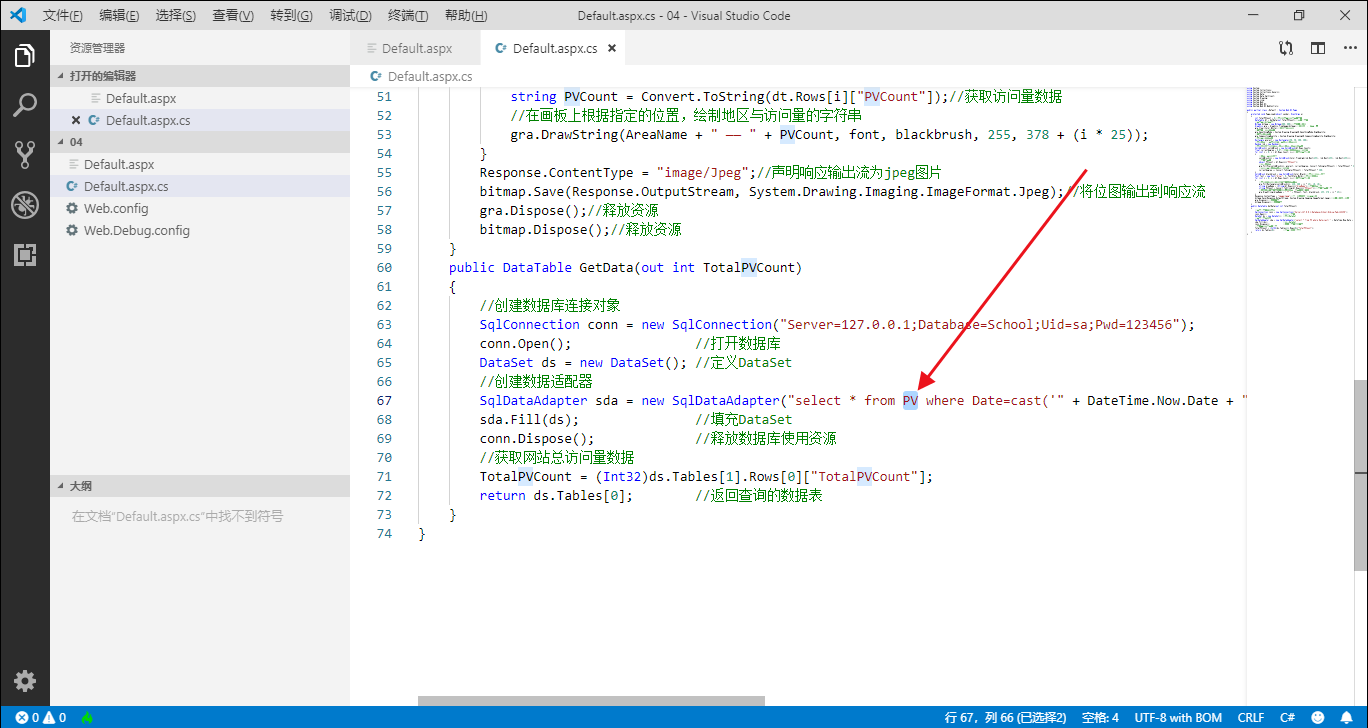Split the editor to the right

coord(1318,48)
